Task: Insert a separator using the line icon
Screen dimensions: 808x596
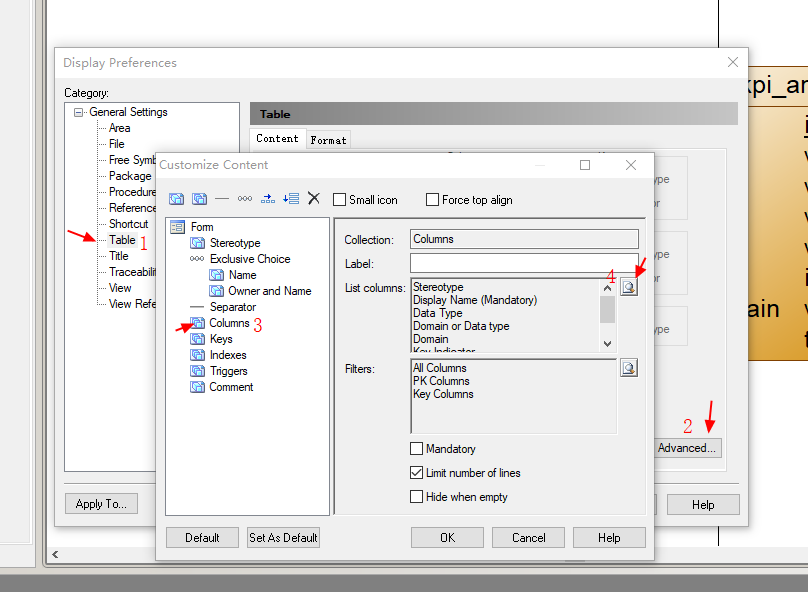Action: point(221,198)
